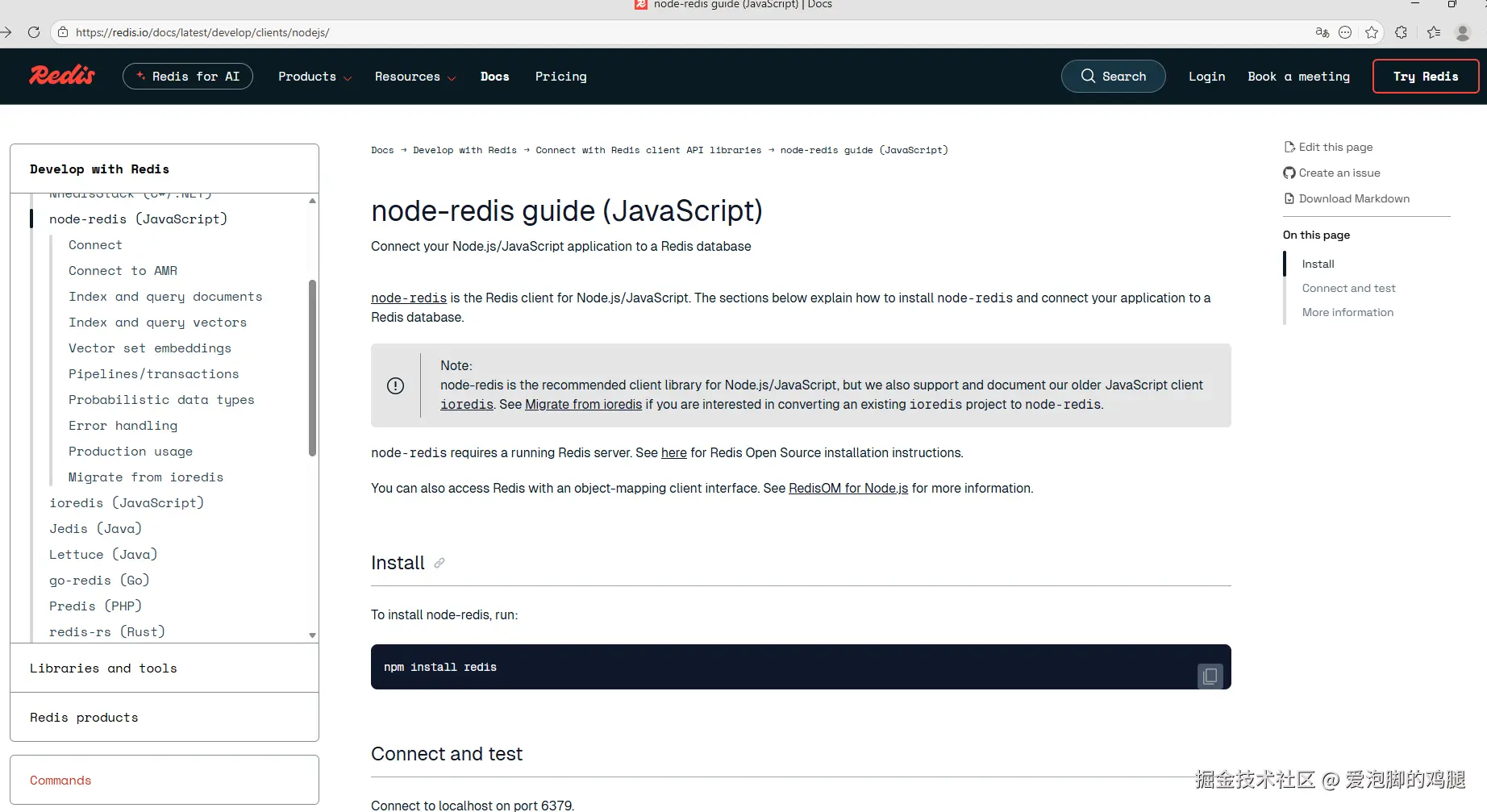Image resolution: width=1487 pixels, height=812 pixels.
Task: Open the Login nav link
Action: (1206, 77)
